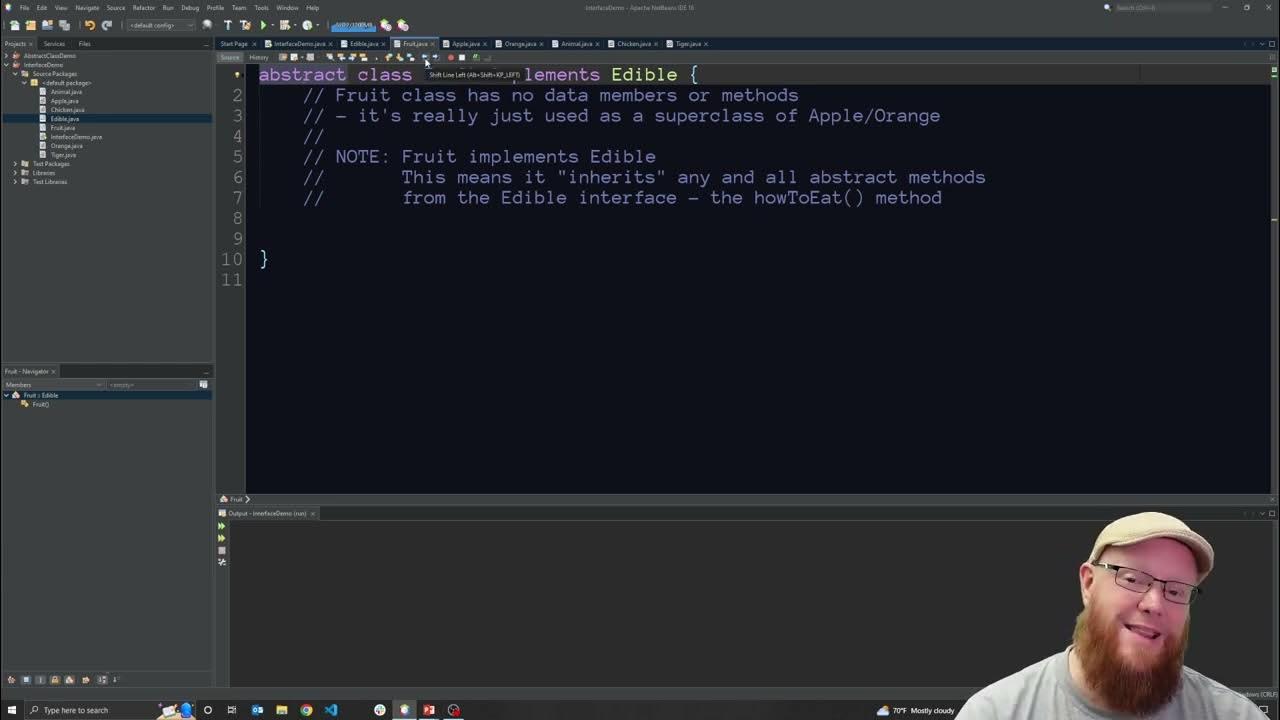Click Shift Line Right editor icon
Image resolution: width=1280 pixels, height=720 pixels.
[435, 57]
